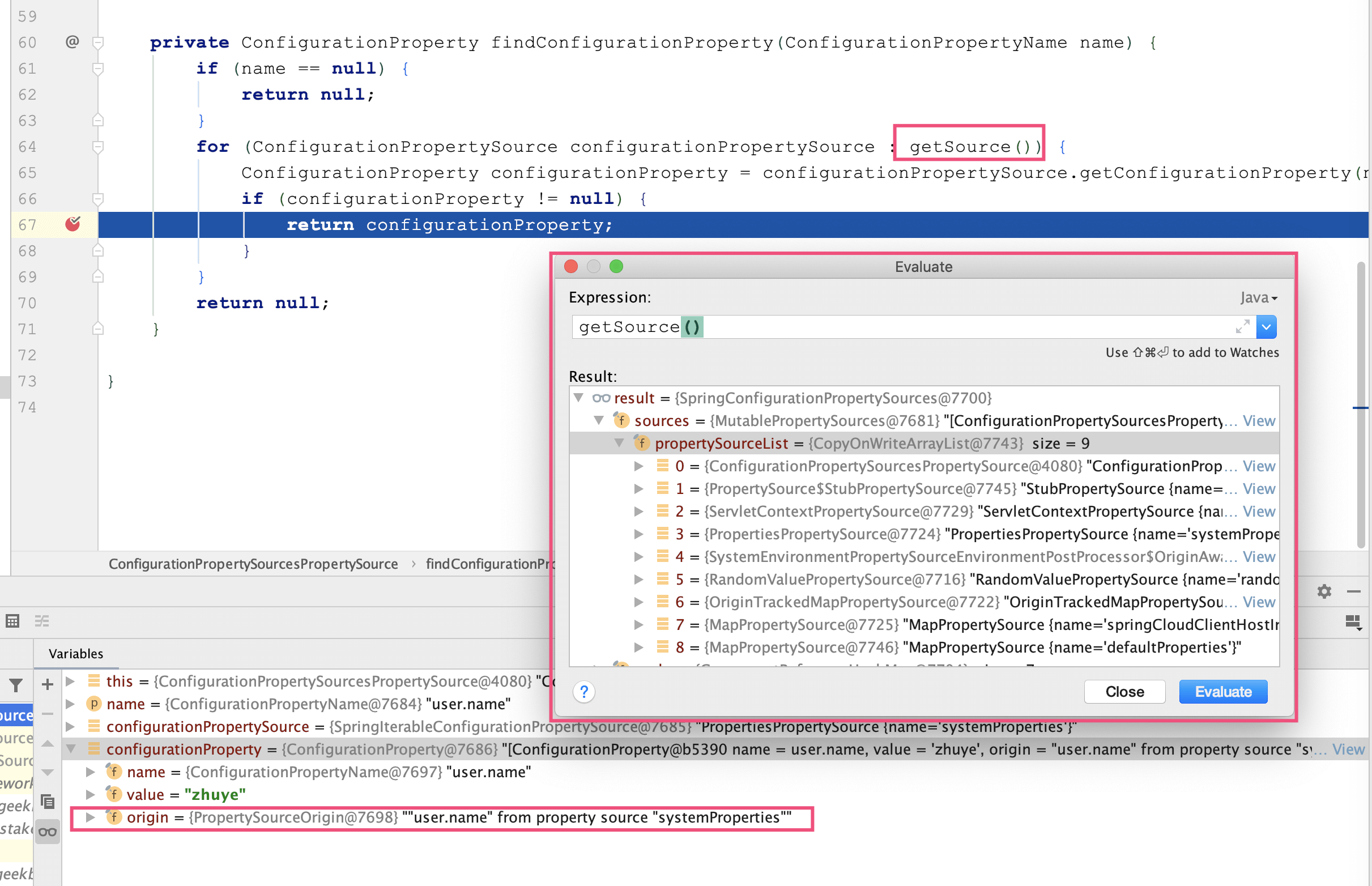Expand the origin variable node
The width and height of the screenshot is (1372, 886).
click(90, 817)
